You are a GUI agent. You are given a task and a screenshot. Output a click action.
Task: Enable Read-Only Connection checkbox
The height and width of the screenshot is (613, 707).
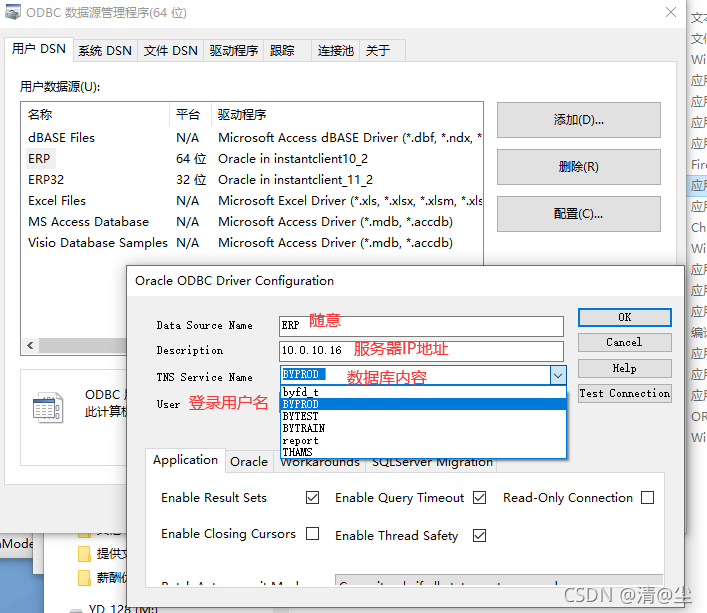[x=647, y=498]
